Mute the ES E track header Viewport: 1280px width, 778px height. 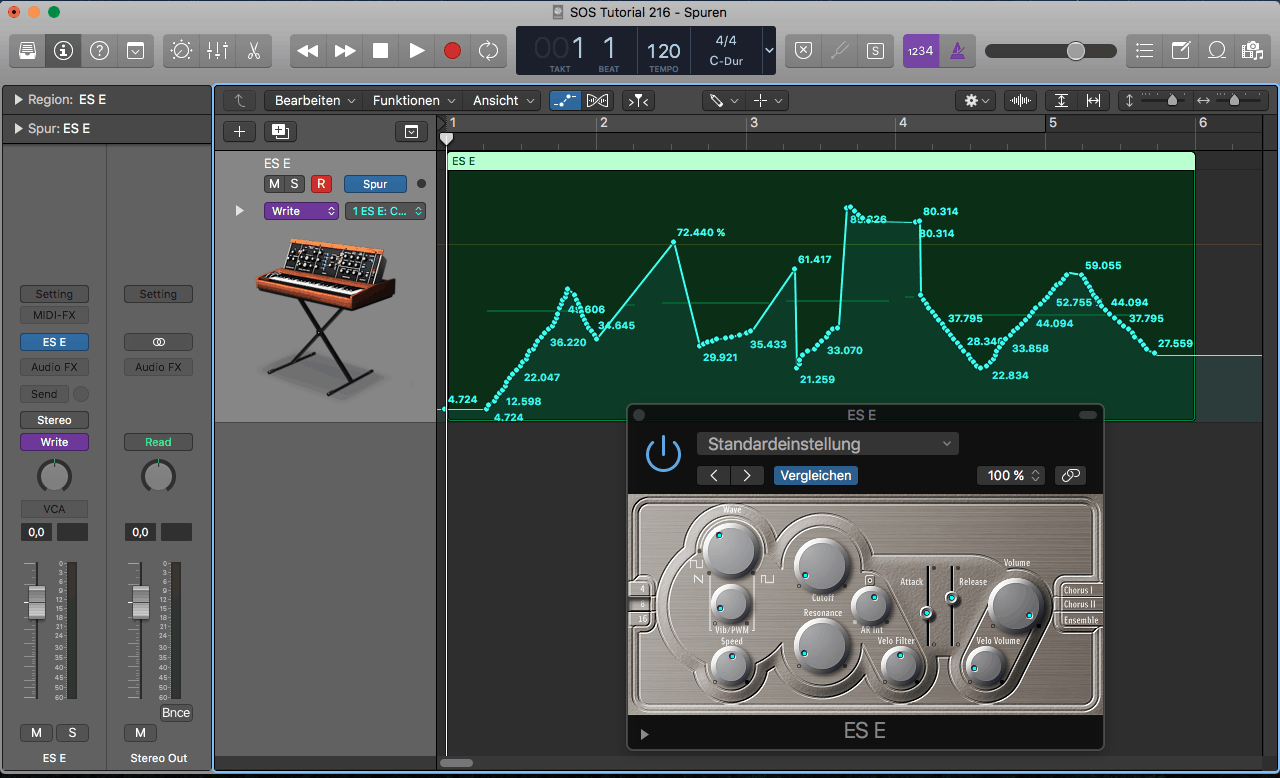coord(274,184)
